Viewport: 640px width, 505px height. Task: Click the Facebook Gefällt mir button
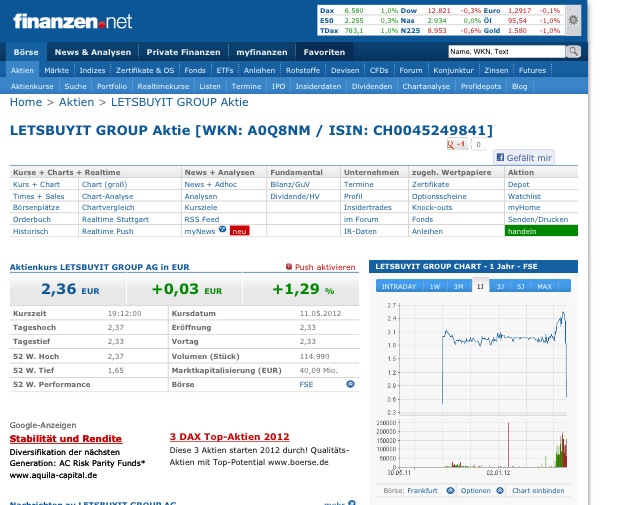[x=523, y=158]
